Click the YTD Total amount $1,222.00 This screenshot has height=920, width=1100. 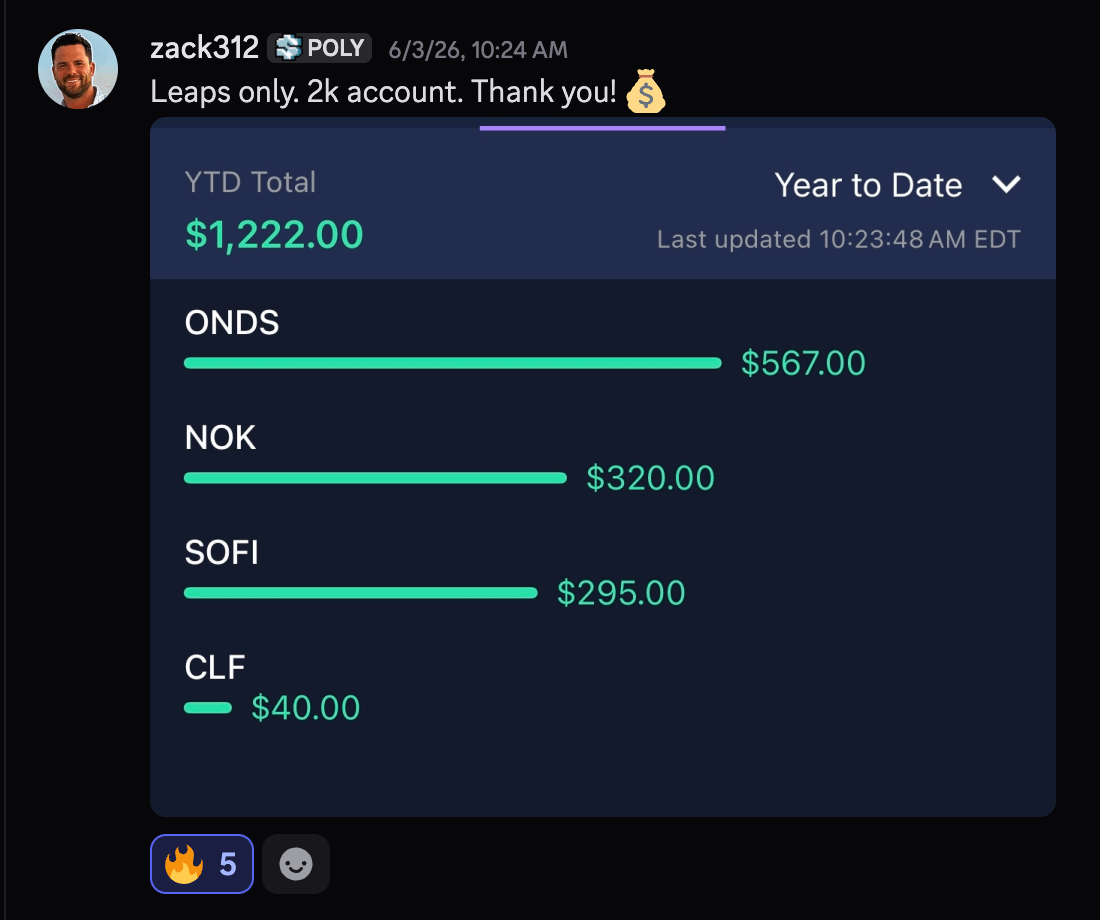(274, 234)
